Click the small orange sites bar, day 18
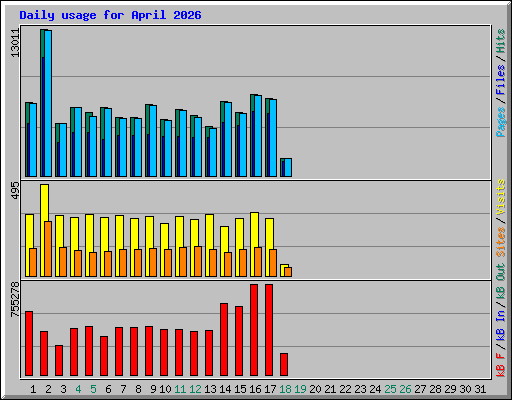This screenshot has height=400, width=512. click(x=288, y=272)
